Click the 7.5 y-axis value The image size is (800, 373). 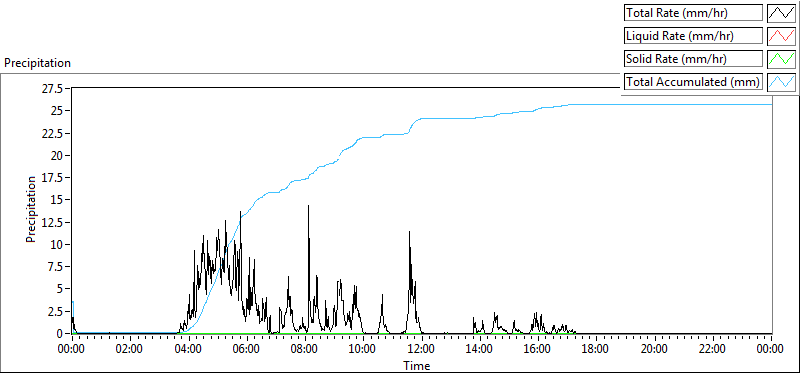pos(55,266)
